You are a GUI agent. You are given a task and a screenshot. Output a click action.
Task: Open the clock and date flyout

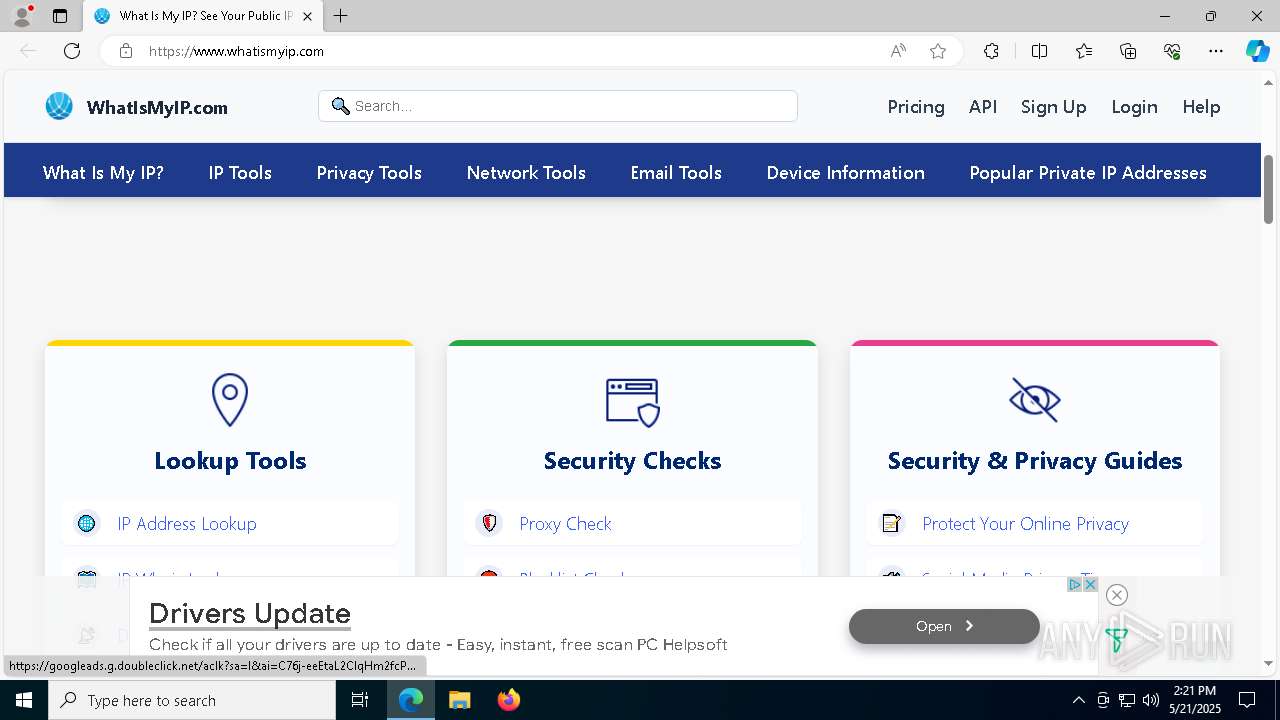pos(1195,700)
